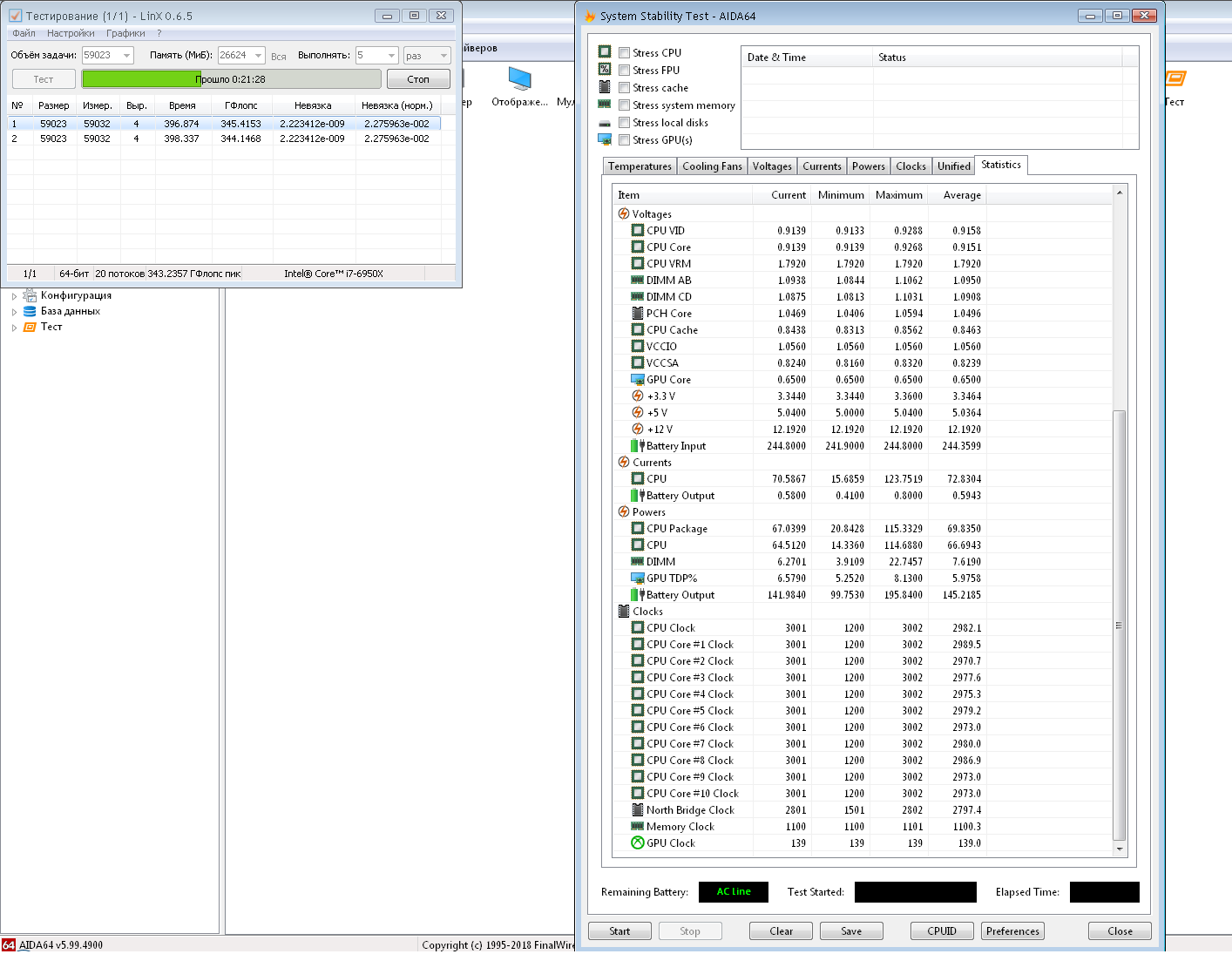Image resolution: width=1232 pixels, height=954 pixels.
Task: Switch to the Temperatures tab
Action: pyautogui.click(x=640, y=166)
